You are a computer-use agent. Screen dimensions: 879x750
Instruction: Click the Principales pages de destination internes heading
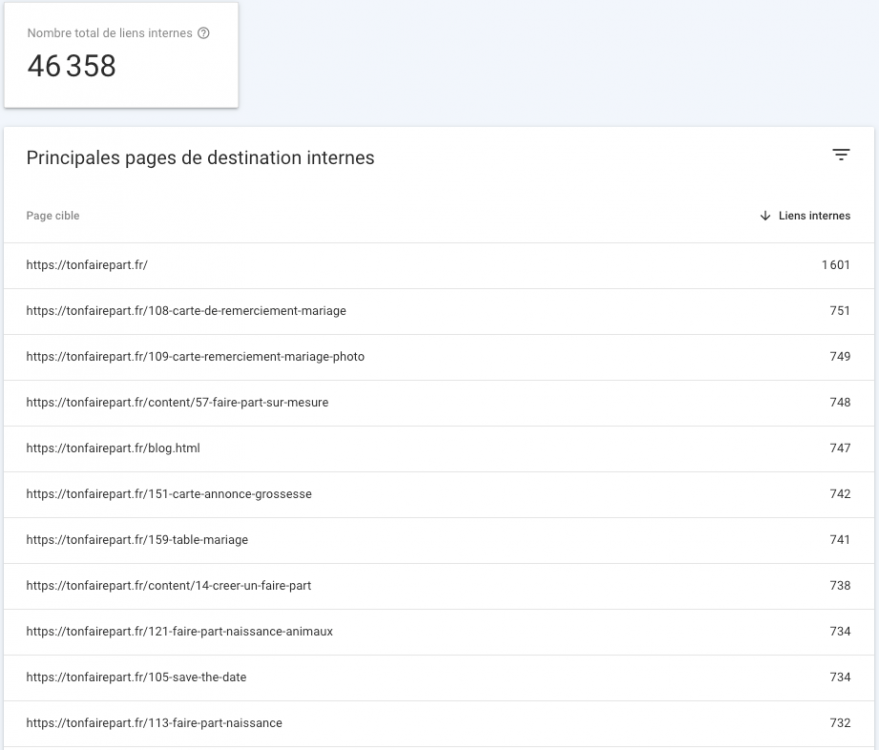(200, 158)
